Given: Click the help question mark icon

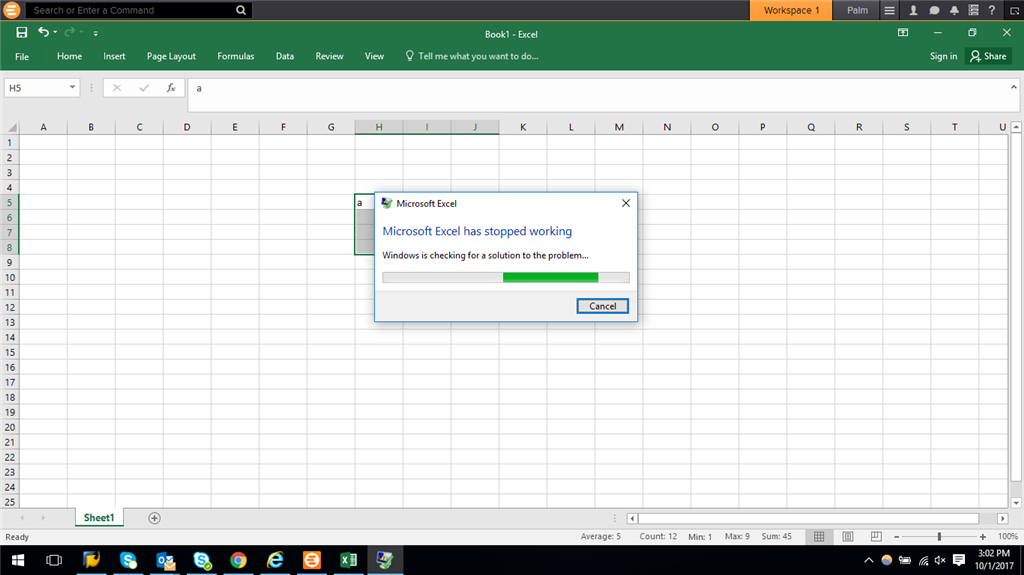Looking at the screenshot, I should pyautogui.click(x=991, y=10).
